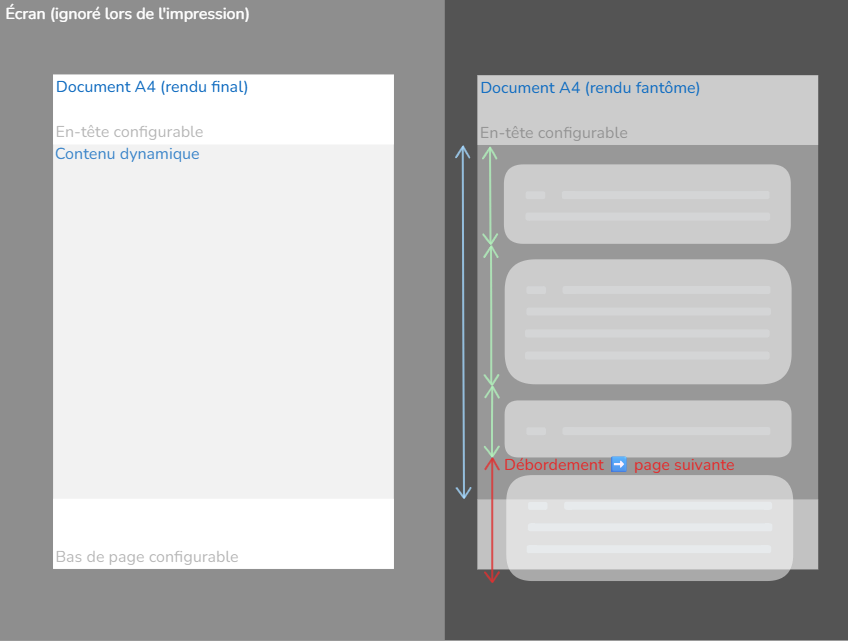Viewport: 848px width, 641px height.
Task: Expand the 'Contenu dynamique' section
Action: pos(127,153)
